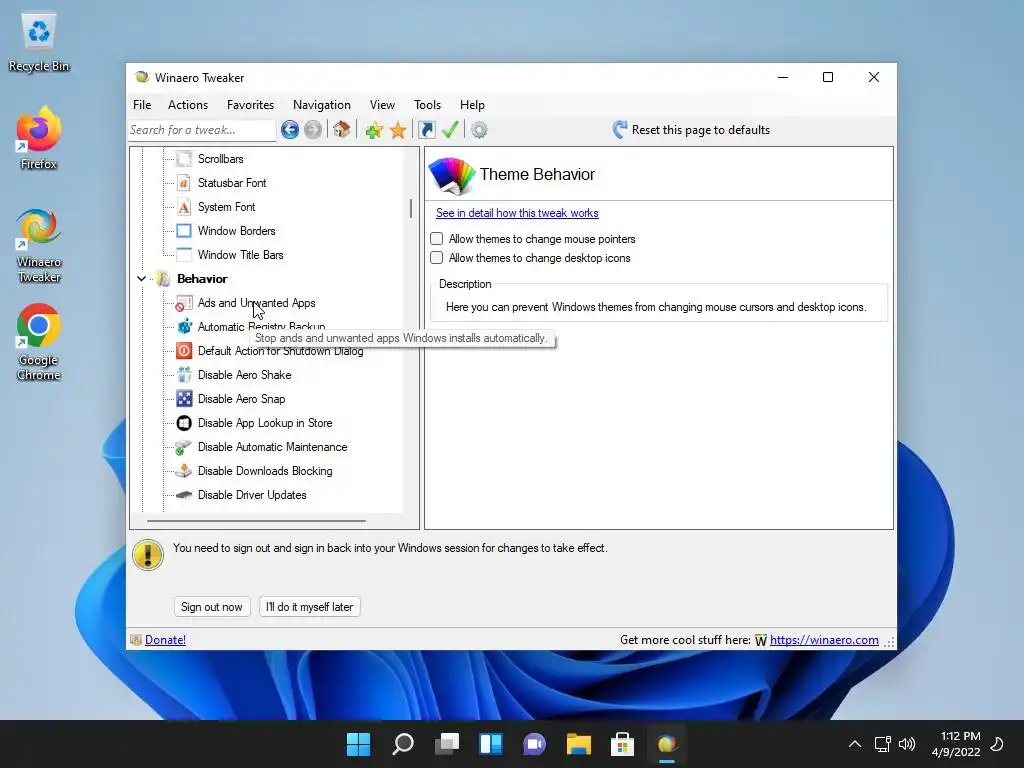The image size is (1024, 768).
Task: Select the Behavior category label
Action: click(x=202, y=279)
